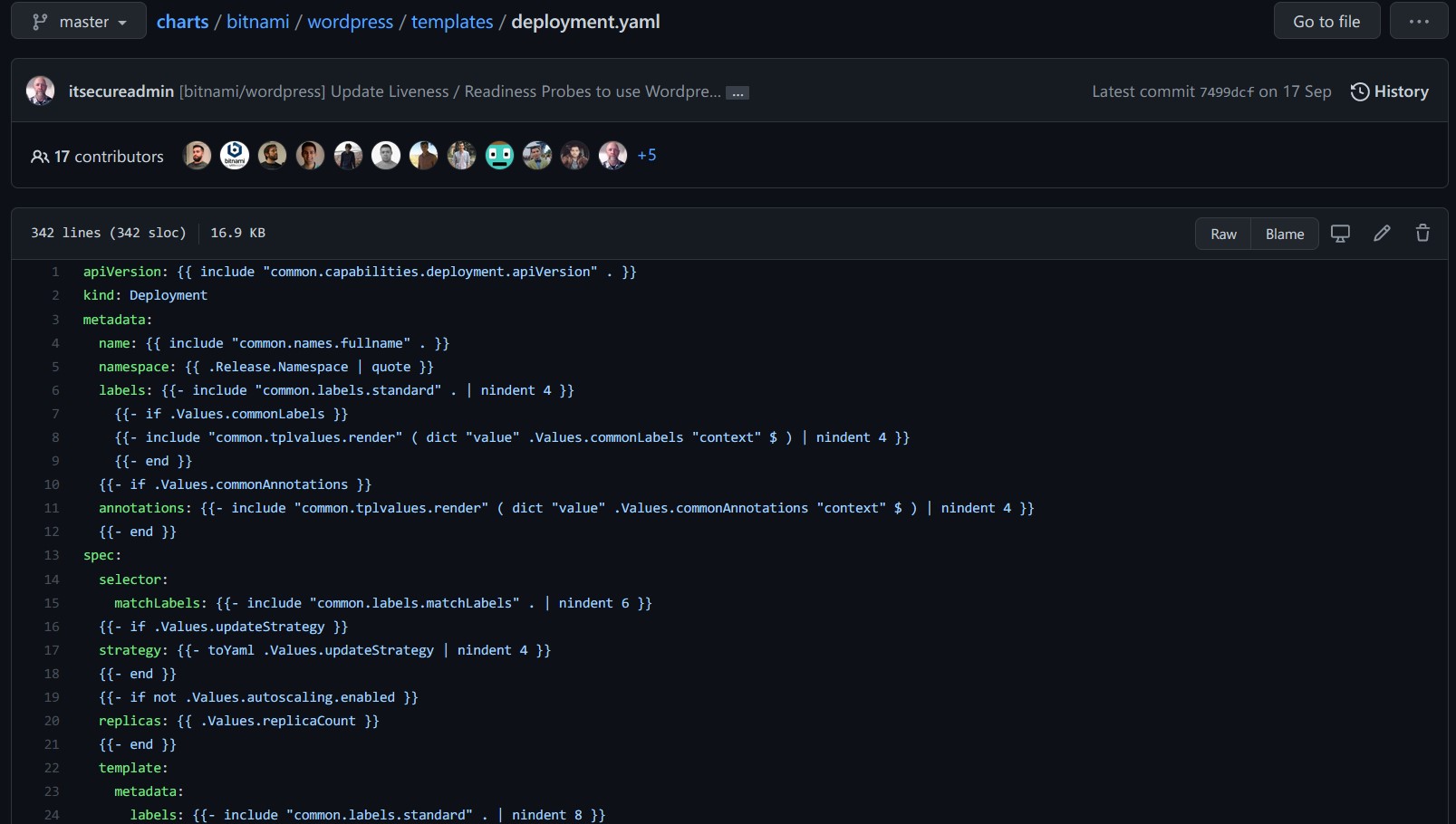
Task: Select line number 22
Action: pyautogui.click(x=52, y=768)
